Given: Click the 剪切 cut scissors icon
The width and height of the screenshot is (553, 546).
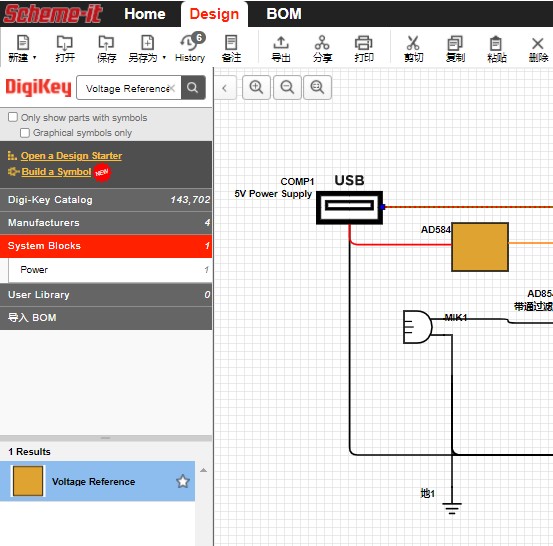Looking at the screenshot, I should click(x=413, y=43).
